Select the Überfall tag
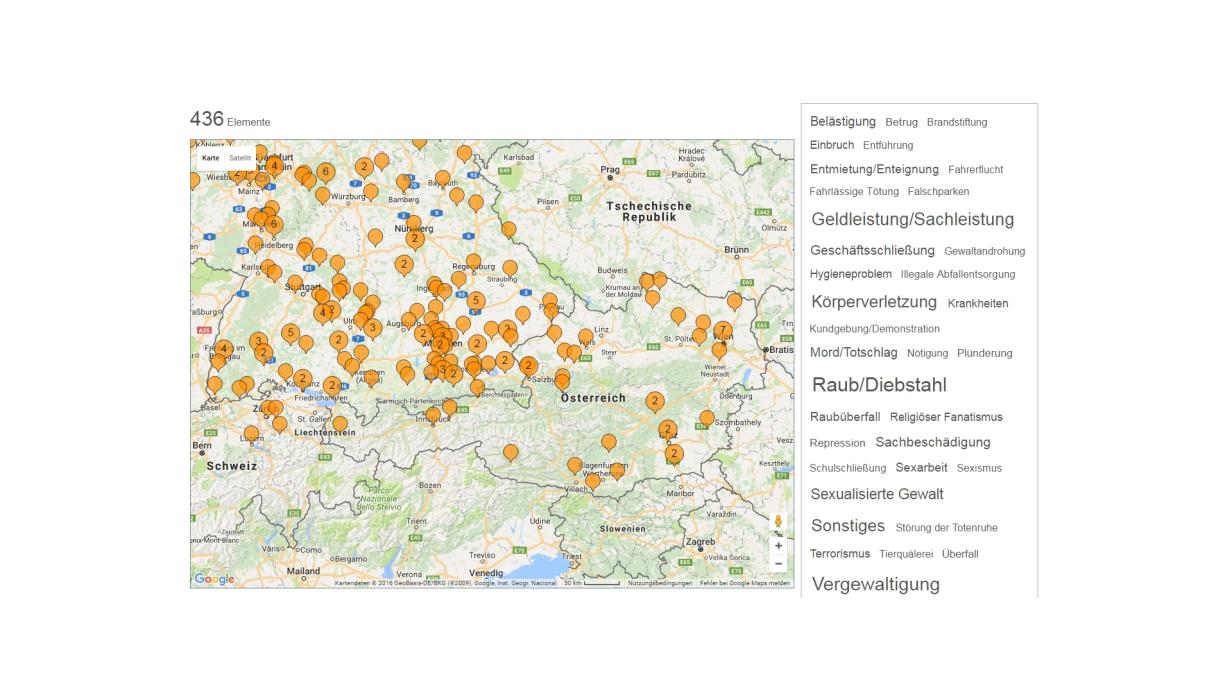The image size is (1232, 693). (x=960, y=554)
